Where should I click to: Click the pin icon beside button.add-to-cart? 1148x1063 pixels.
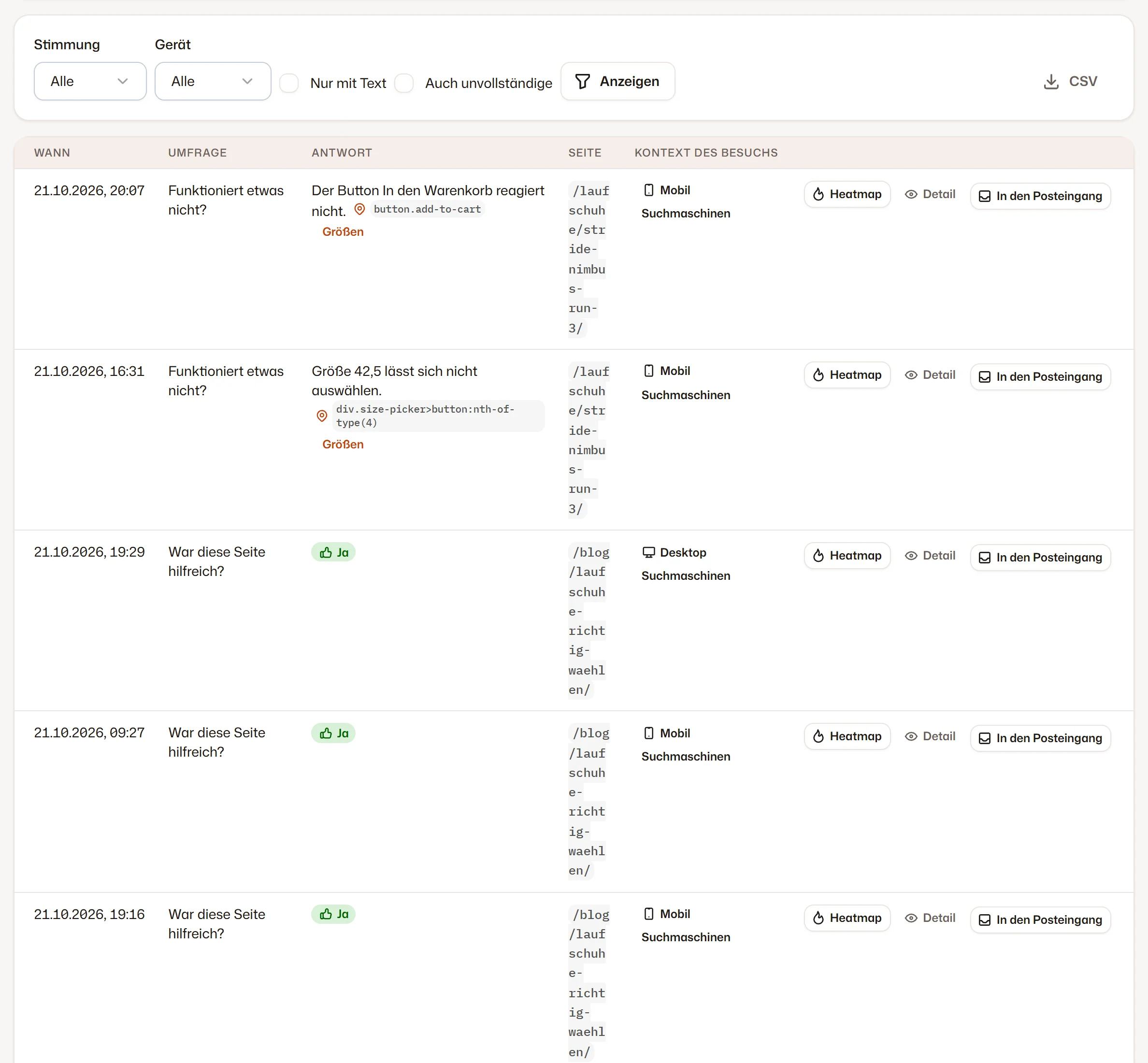click(359, 209)
